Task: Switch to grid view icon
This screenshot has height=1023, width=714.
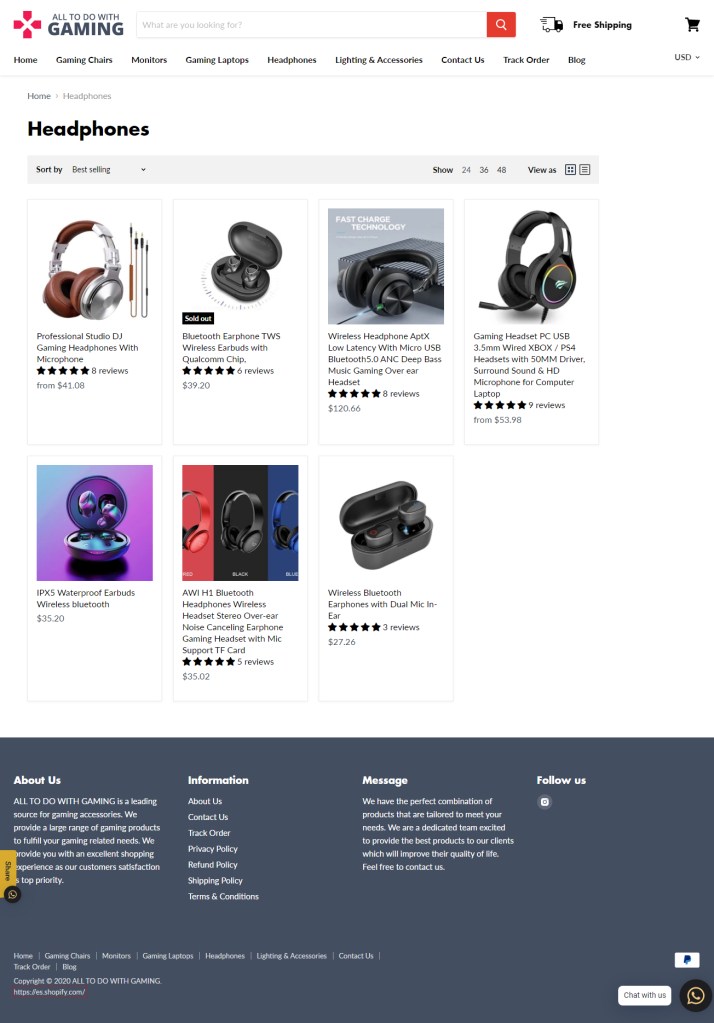Action: pyautogui.click(x=570, y=170)
